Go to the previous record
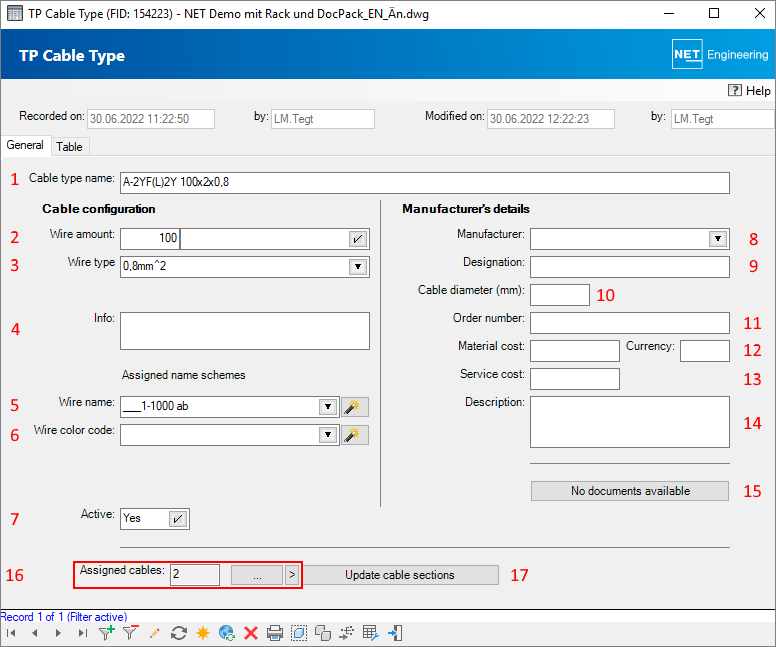Screen dimensions: 776x647 [x=35, y=633]
